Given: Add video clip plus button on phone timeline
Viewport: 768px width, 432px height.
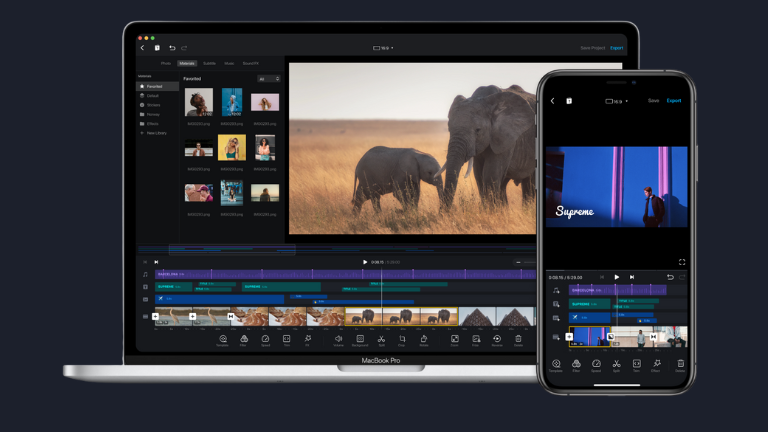Looking at the screenshot, I should [569, 336].
